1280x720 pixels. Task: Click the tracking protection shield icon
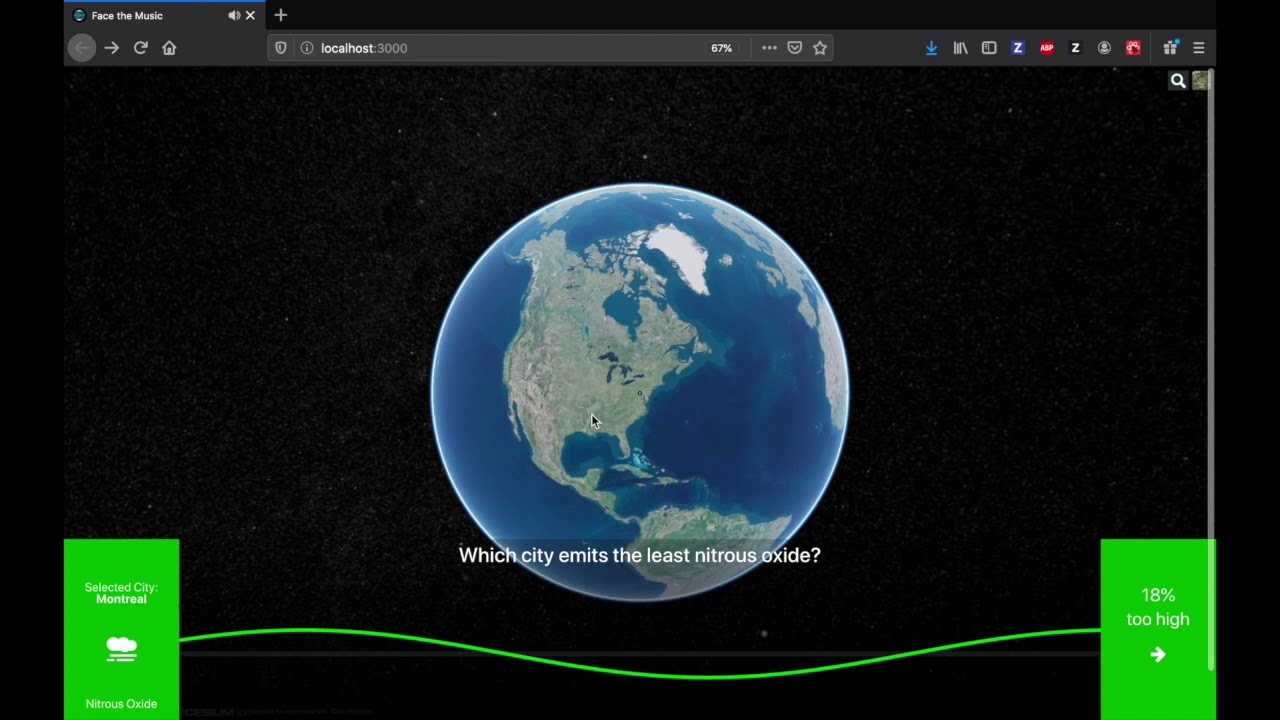pos(281,48)
